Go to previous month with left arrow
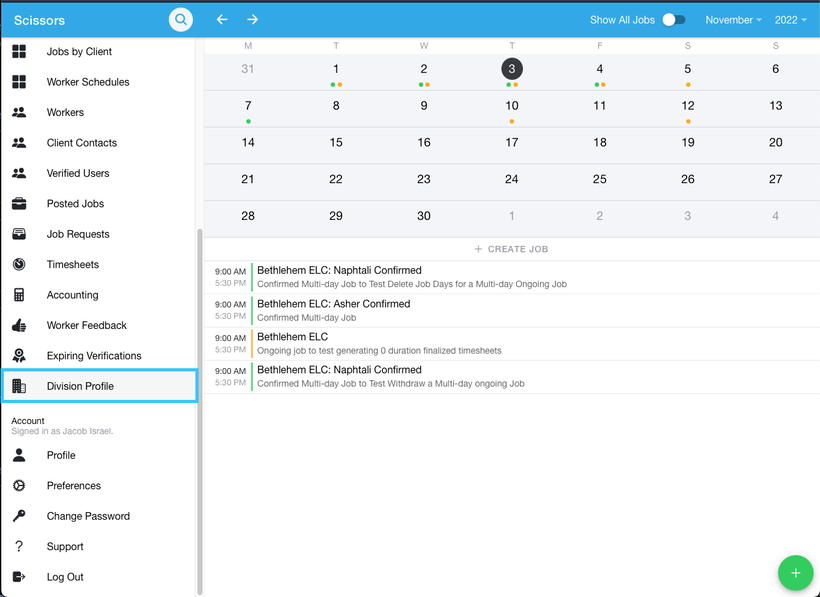 pyautogui.click(x=222, y=19)
